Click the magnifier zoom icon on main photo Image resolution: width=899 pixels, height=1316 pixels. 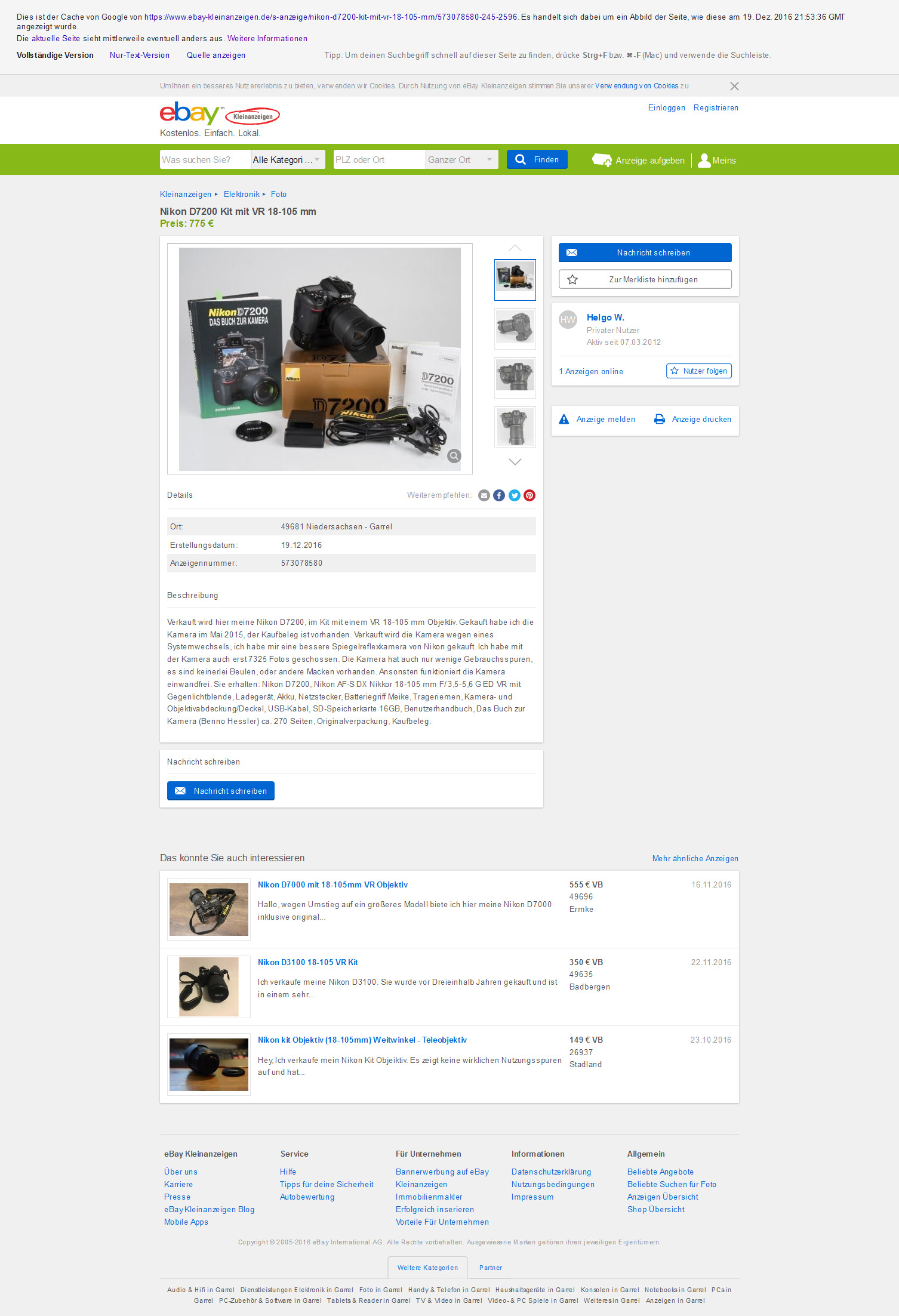click(454, 456)
